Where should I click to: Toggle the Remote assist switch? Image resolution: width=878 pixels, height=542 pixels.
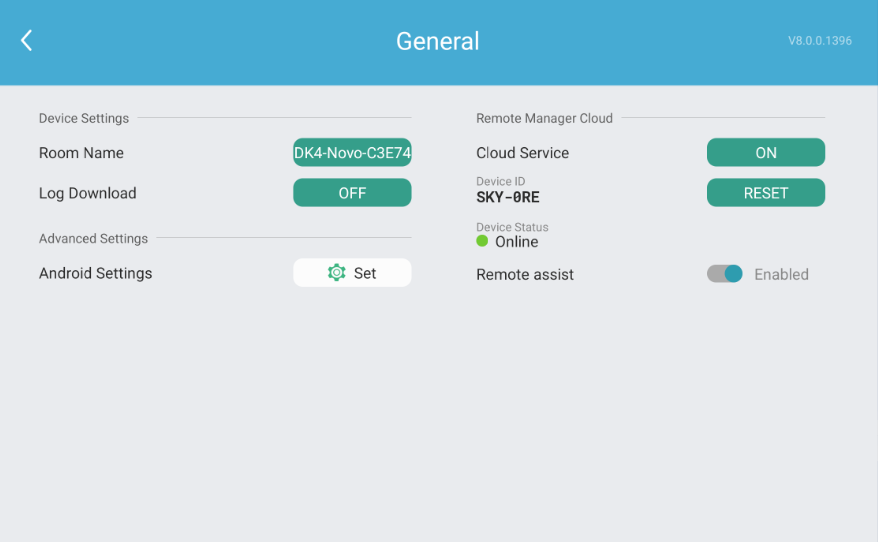(725, 274)
